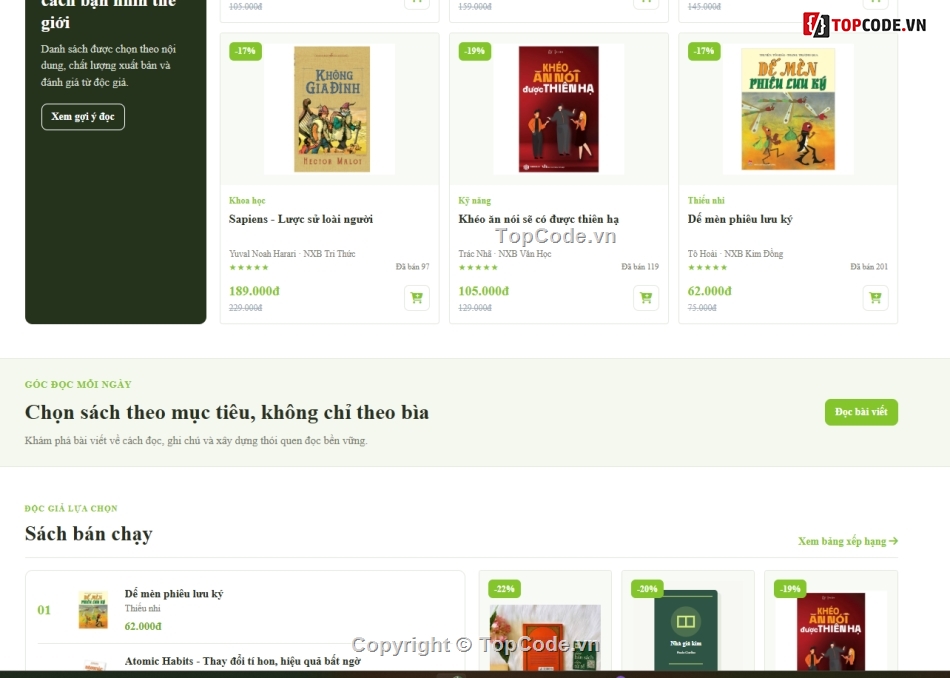Open the Không Gia Đình cover image
The height and width of the screenshot is (678, 950).
332,109
